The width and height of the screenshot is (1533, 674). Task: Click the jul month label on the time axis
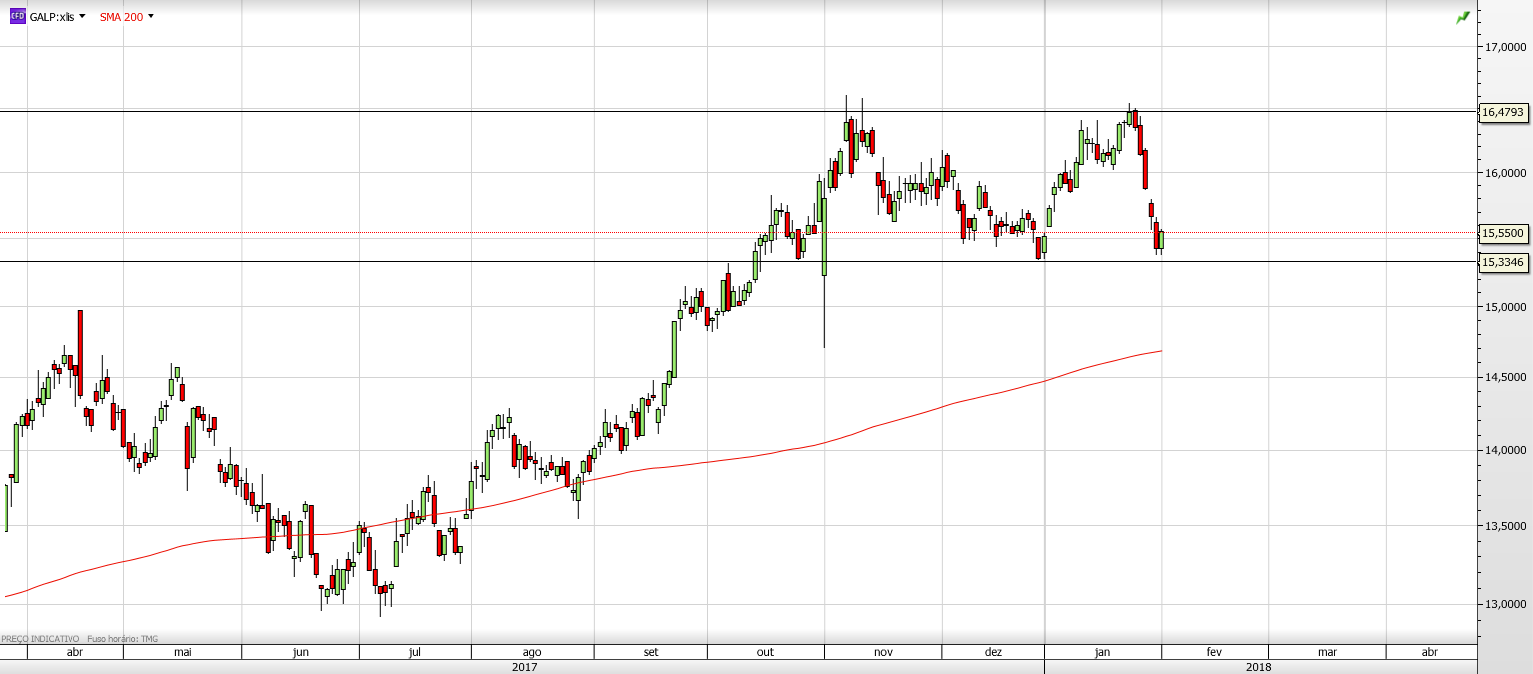[x=414, y=652]
